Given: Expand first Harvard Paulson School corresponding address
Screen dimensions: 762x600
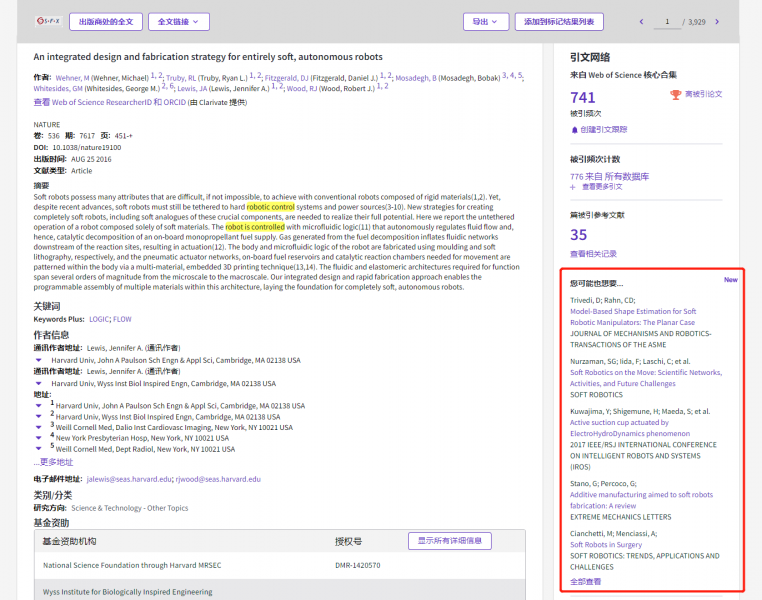Looking at the screenshot, I should click(x=39, y=358).
